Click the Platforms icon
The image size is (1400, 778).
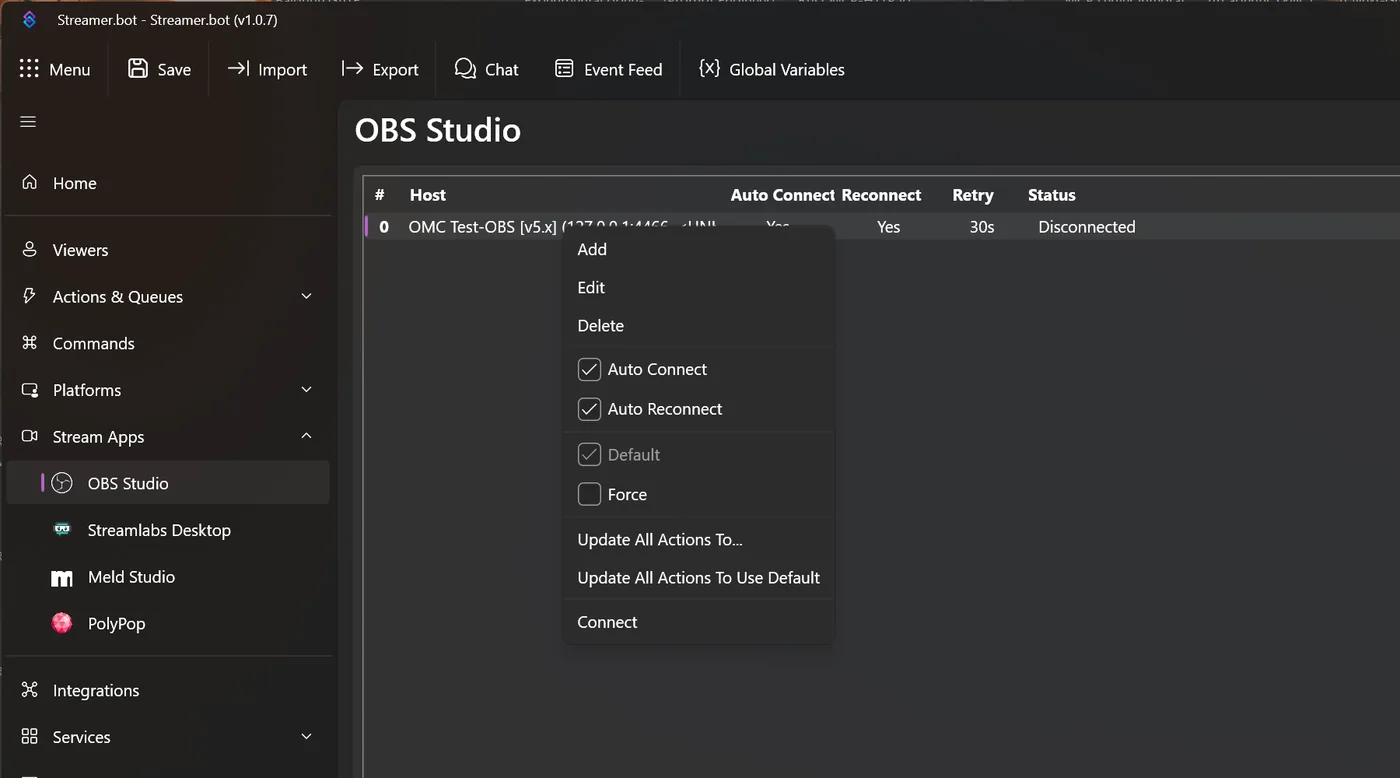[30, 390]
